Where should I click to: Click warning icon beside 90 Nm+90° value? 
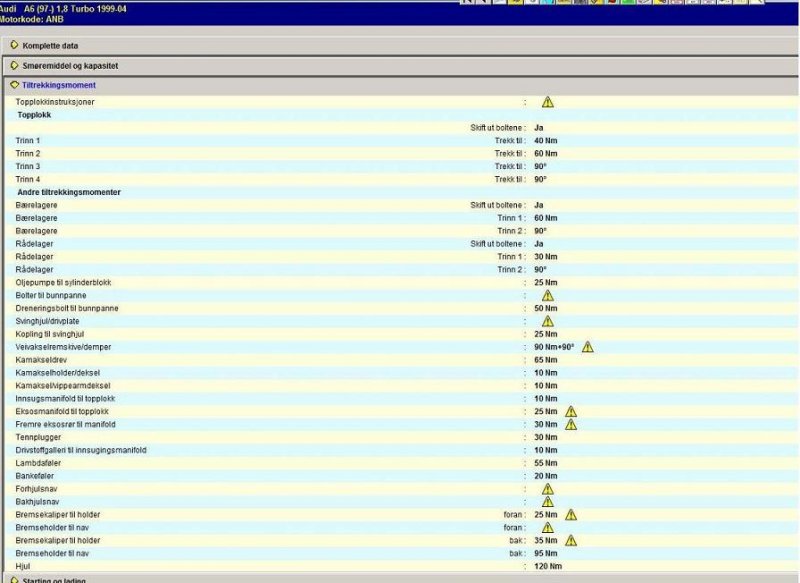point(587,347)
